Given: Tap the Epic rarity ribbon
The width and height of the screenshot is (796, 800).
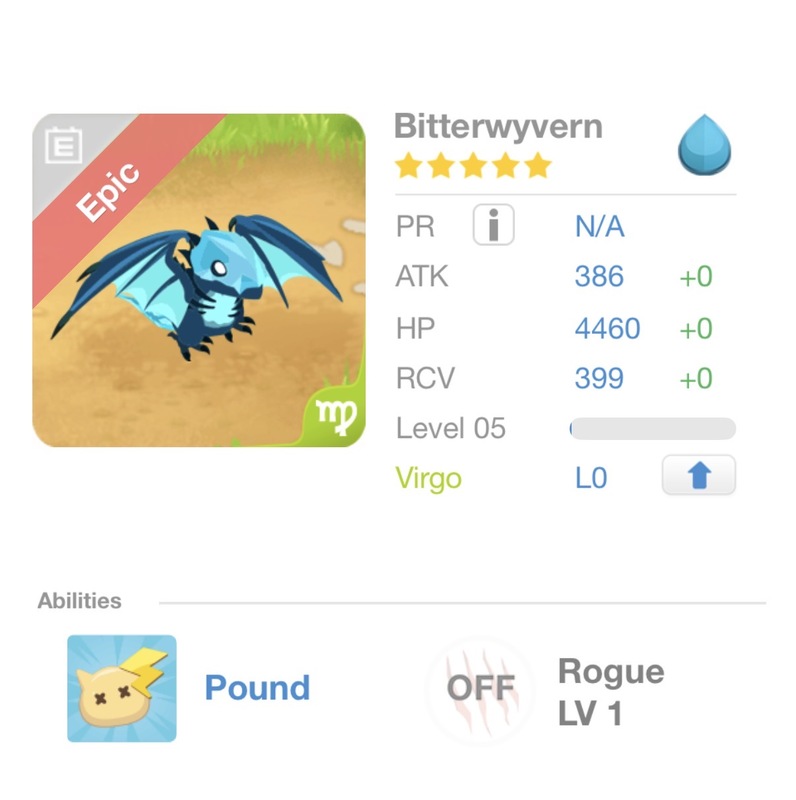Looking at the screenshot, I should 108,192.
